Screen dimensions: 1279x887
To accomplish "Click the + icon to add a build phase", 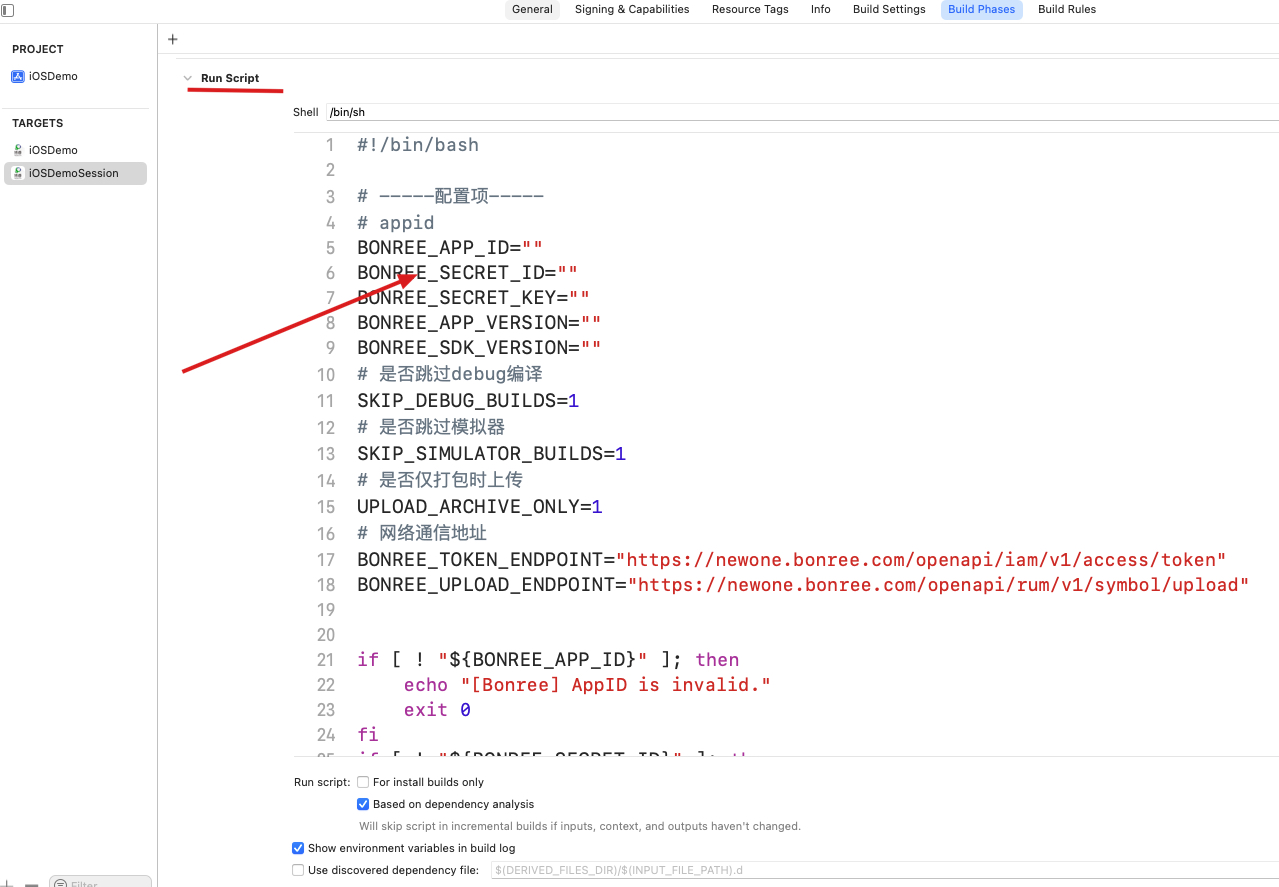I will coord(172,39).
